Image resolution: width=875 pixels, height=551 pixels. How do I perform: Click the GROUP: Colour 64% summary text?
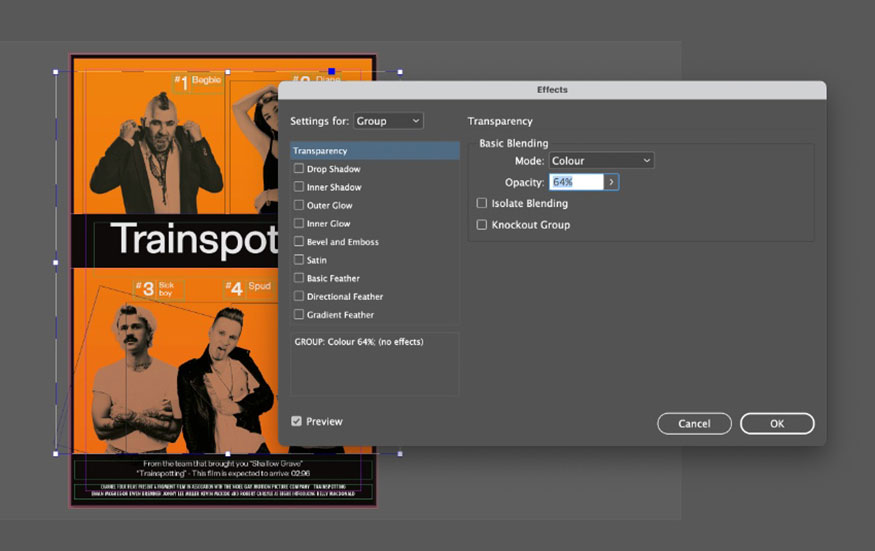click(359, 342)
